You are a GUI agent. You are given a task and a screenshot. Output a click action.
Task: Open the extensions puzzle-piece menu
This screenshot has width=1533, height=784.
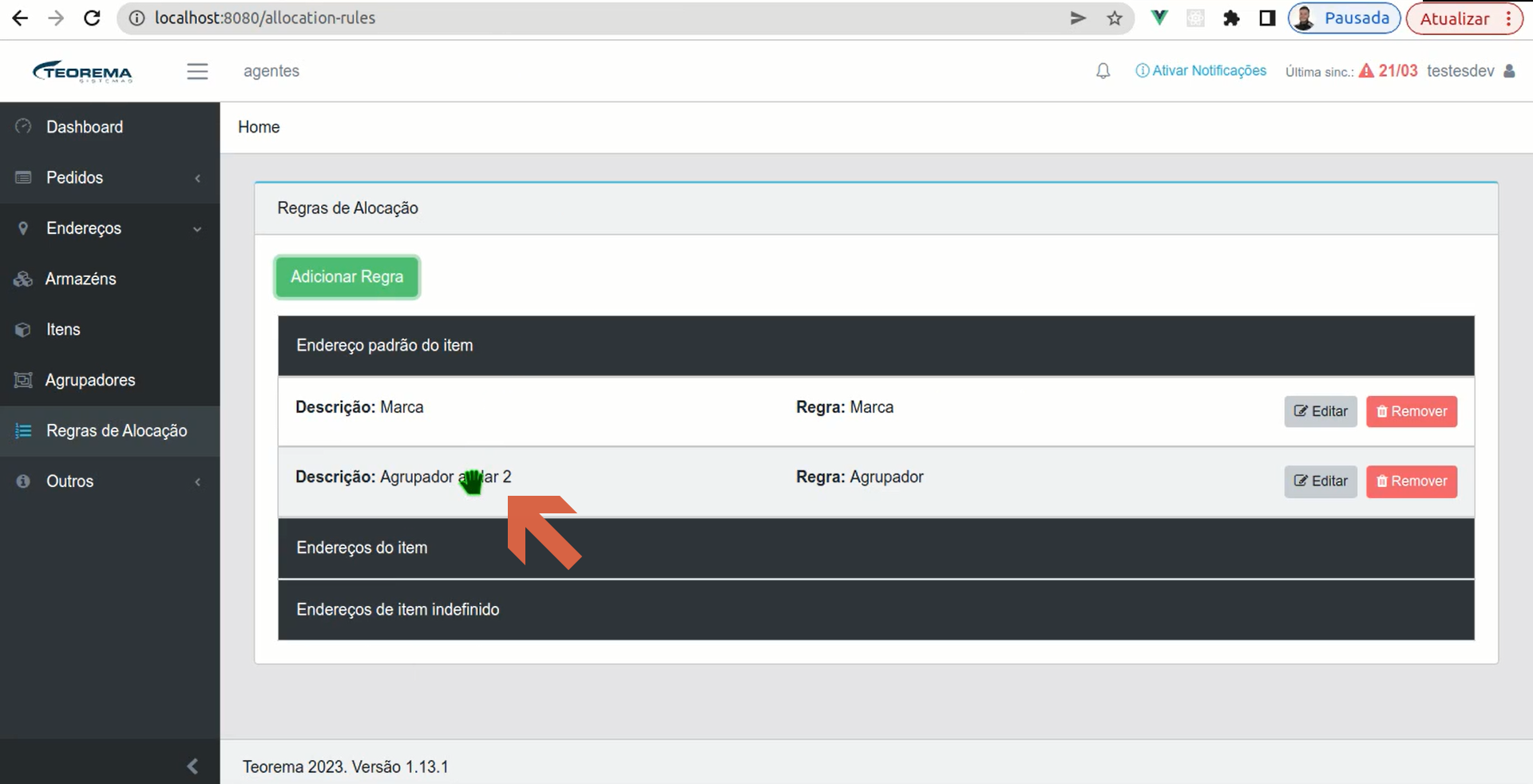tap(1231, 18)
